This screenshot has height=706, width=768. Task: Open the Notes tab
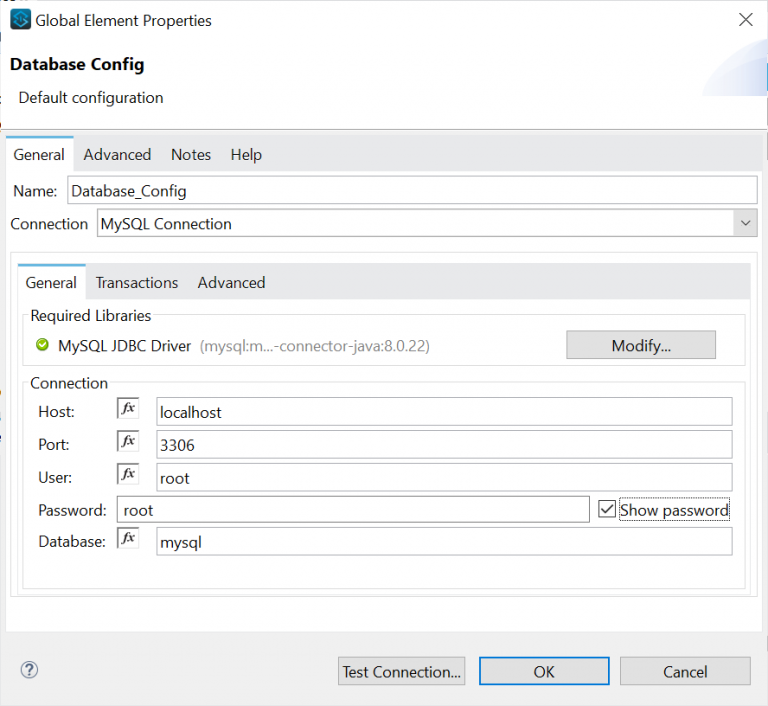190,154
